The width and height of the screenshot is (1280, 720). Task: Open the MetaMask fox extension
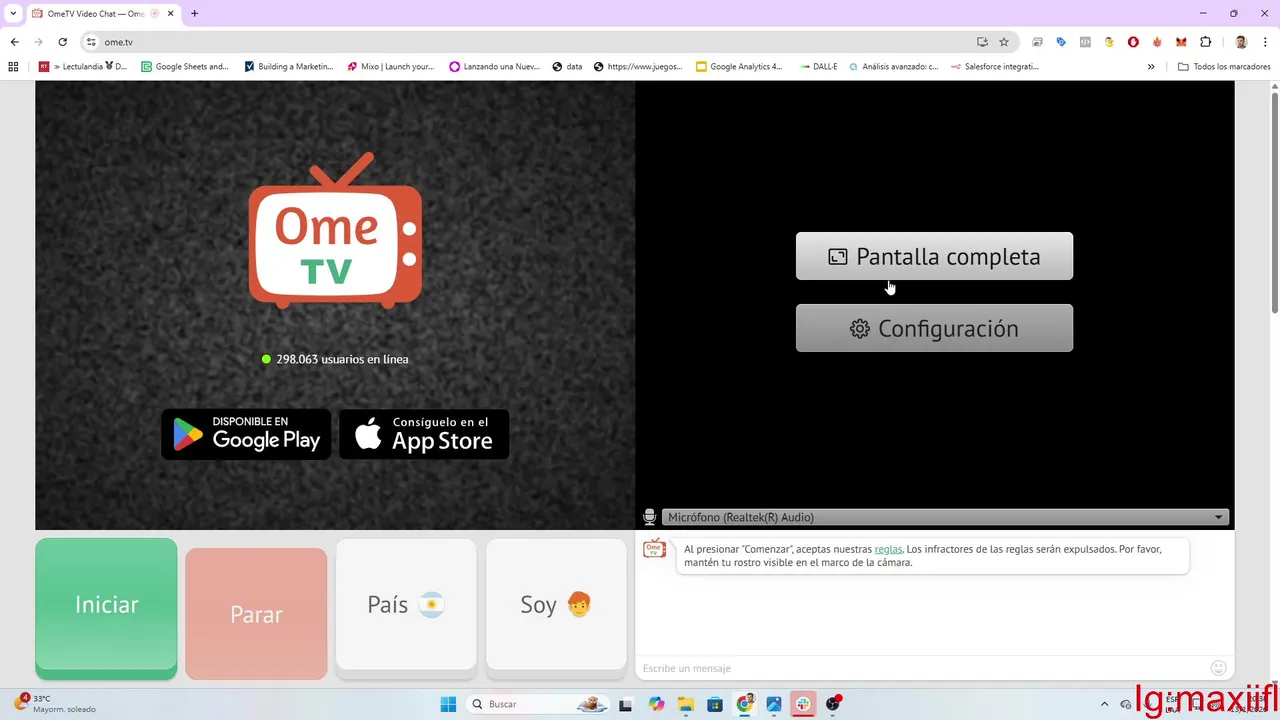tap(1181, 42)
